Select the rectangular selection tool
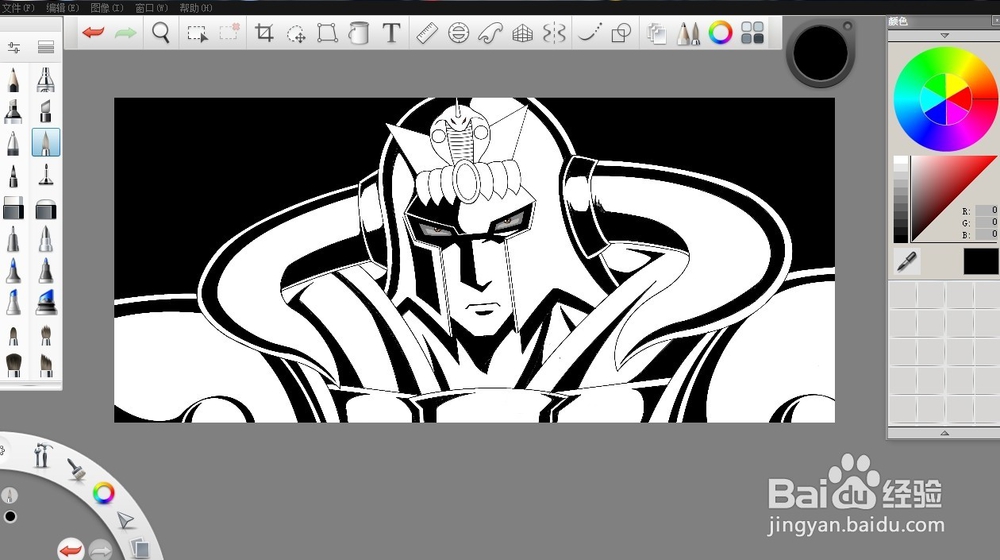The image size is (1000, 560). [x=197, y=33]
